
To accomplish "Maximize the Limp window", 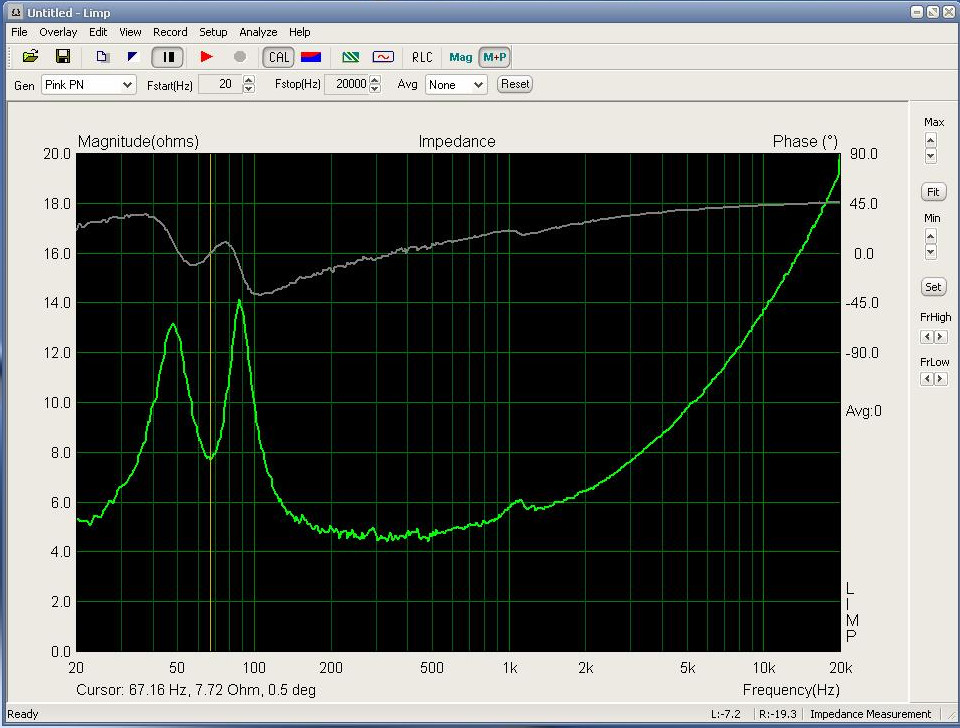I will 932,12.
